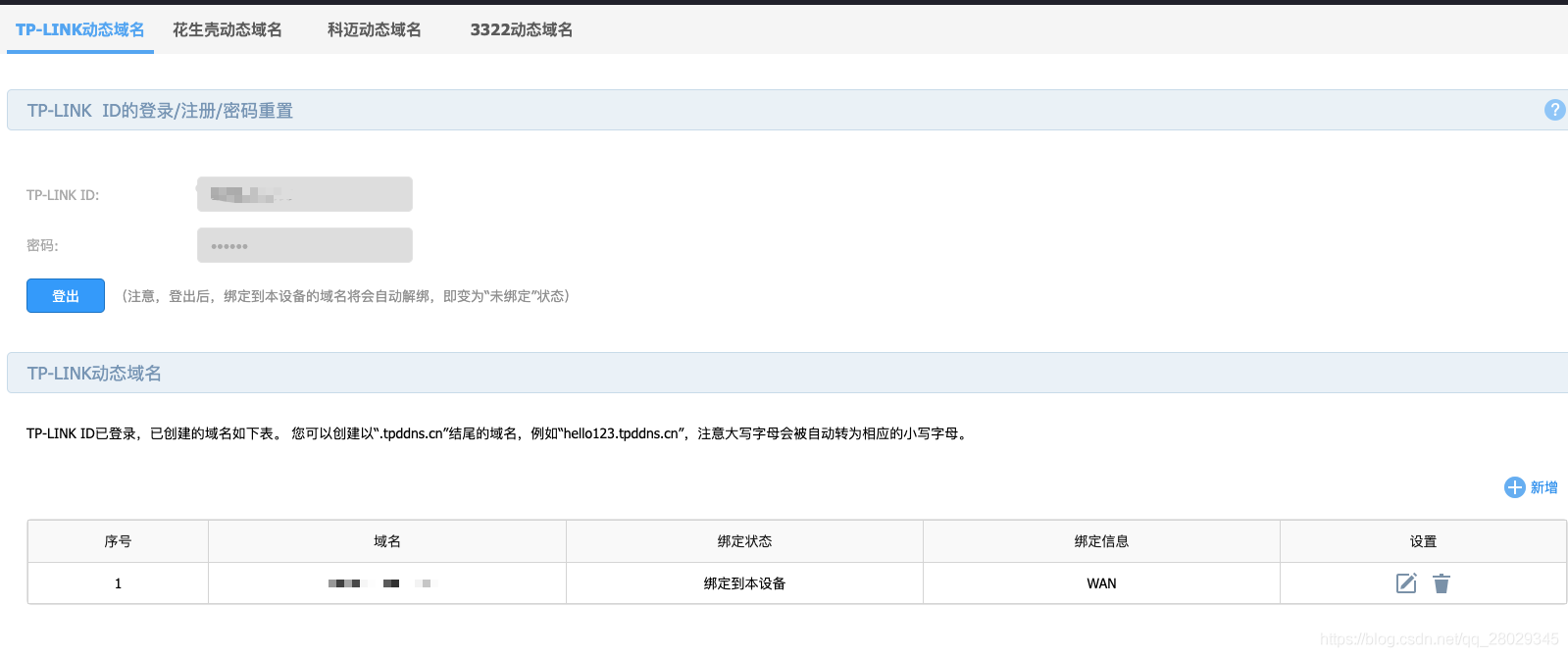Switch to TP-LINK动态域名 tab
This screenshot has width=1568, height=657.
point(80,29)
